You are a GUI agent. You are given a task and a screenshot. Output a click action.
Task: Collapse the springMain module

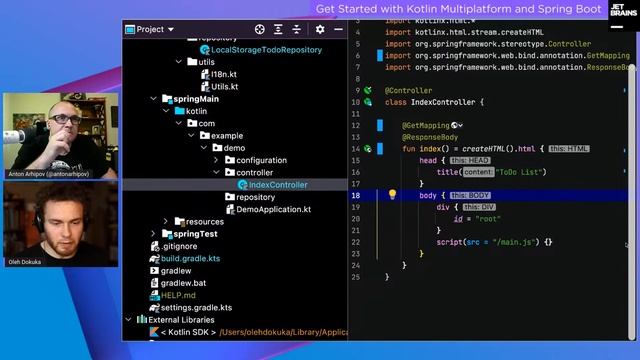click(x=153, y=99)
